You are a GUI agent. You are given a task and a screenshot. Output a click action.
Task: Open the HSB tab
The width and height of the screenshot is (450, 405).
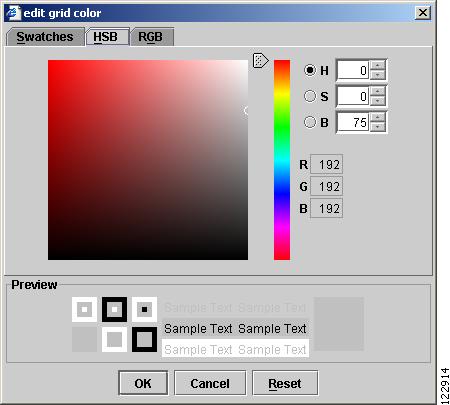coord(107,37)
